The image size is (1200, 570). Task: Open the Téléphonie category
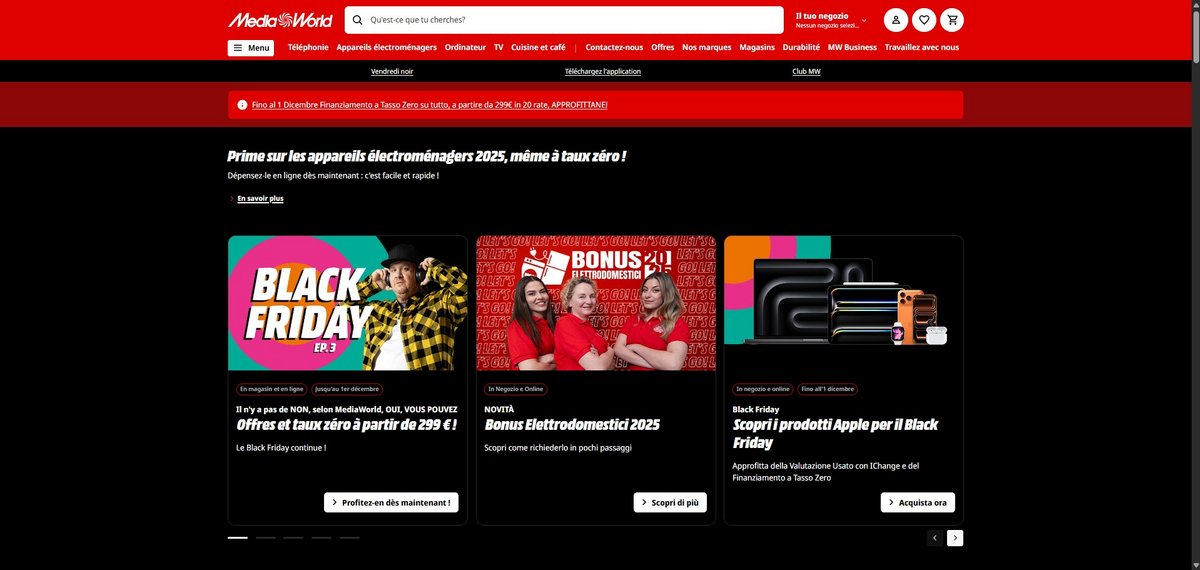click(308, 47)
